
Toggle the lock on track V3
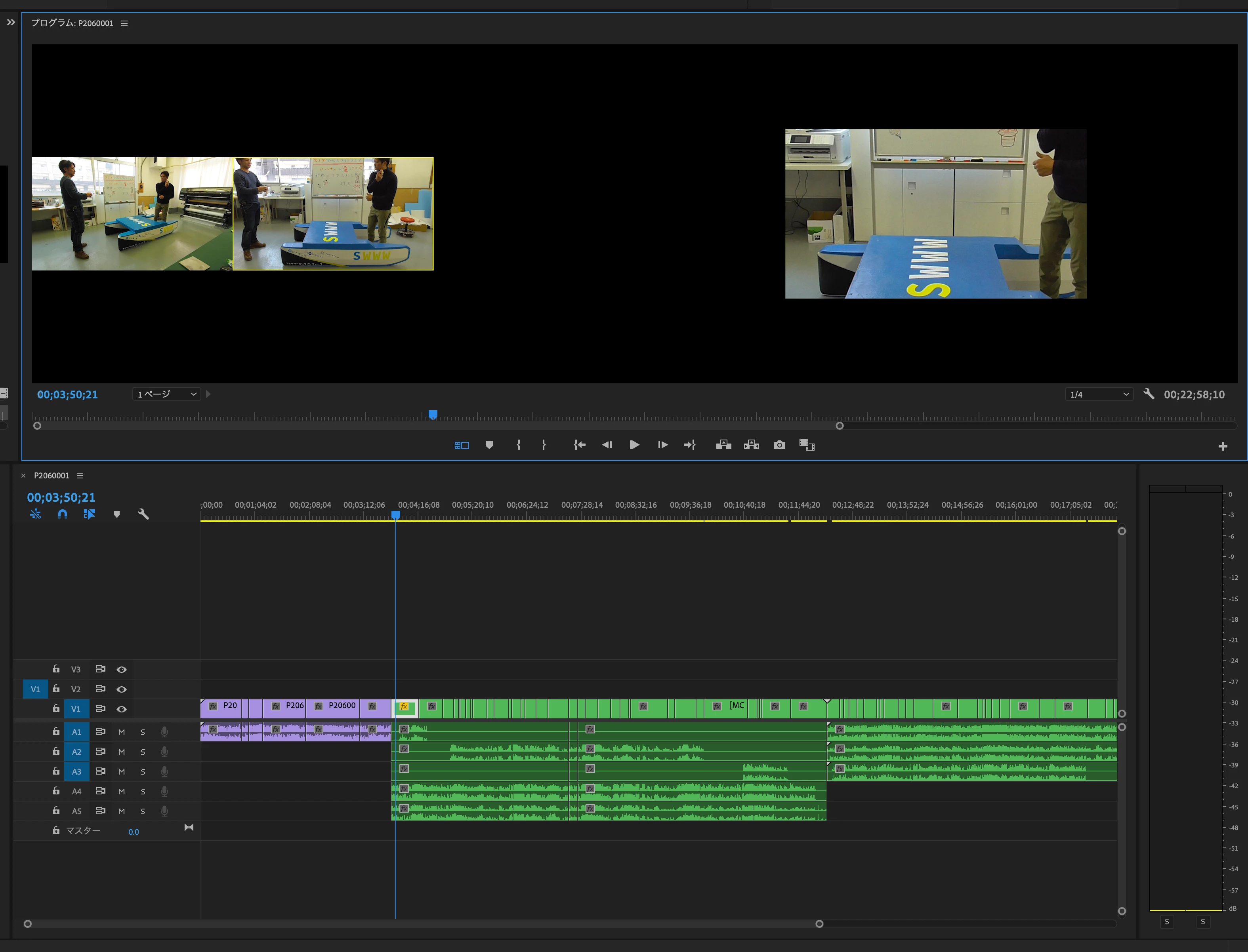(56, 669)
